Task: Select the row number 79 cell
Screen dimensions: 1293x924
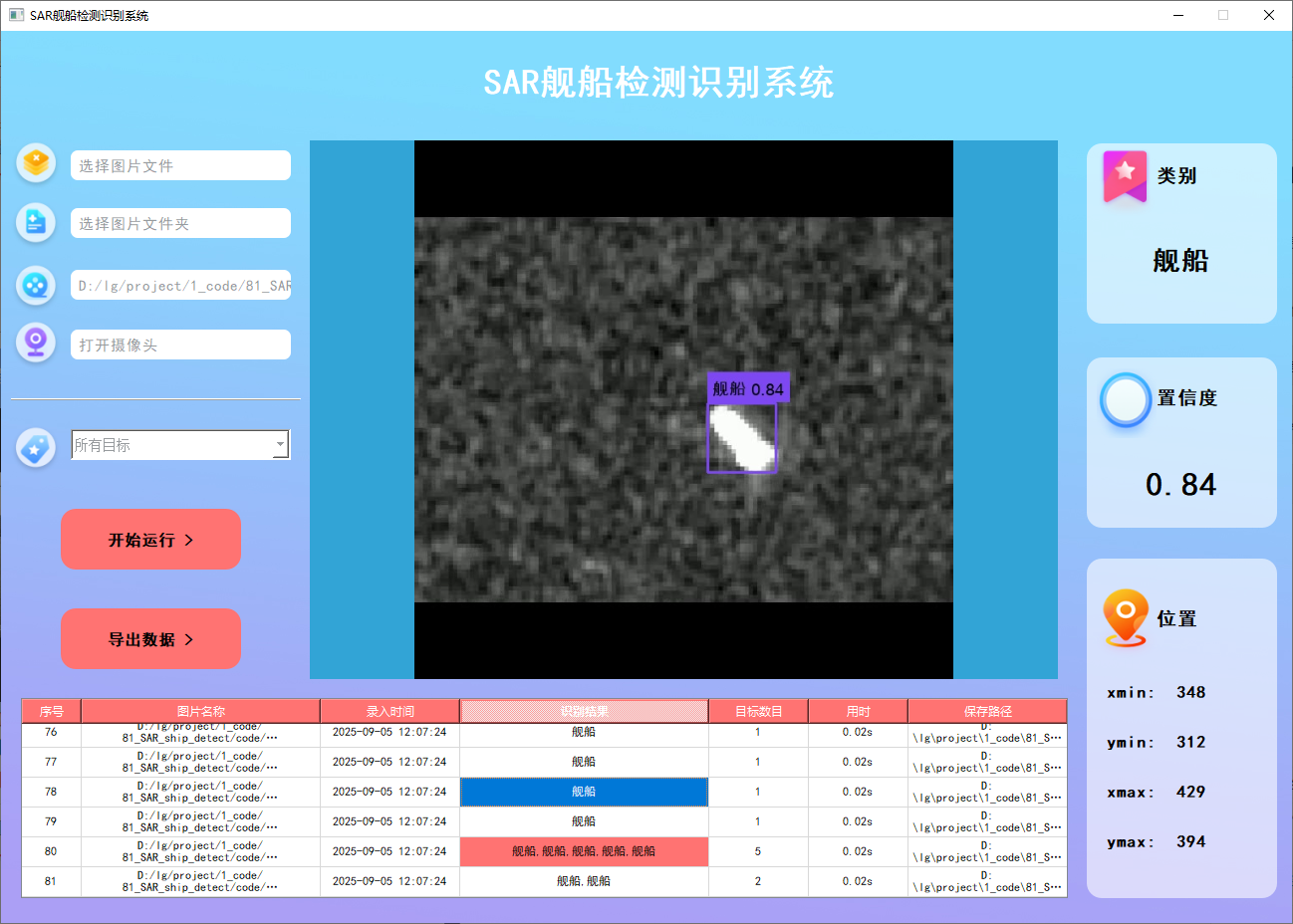Action: [x=51, y=821]
